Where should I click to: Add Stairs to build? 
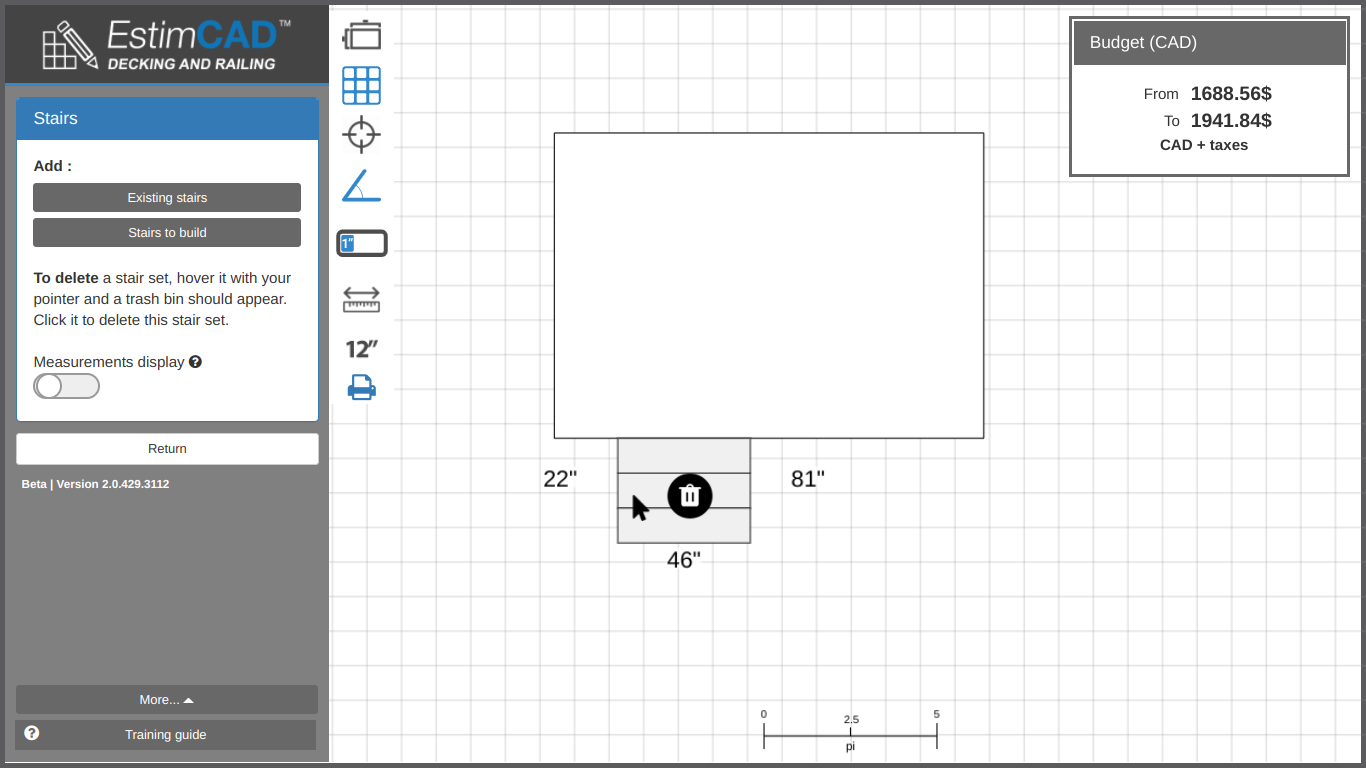coord(167,233)
